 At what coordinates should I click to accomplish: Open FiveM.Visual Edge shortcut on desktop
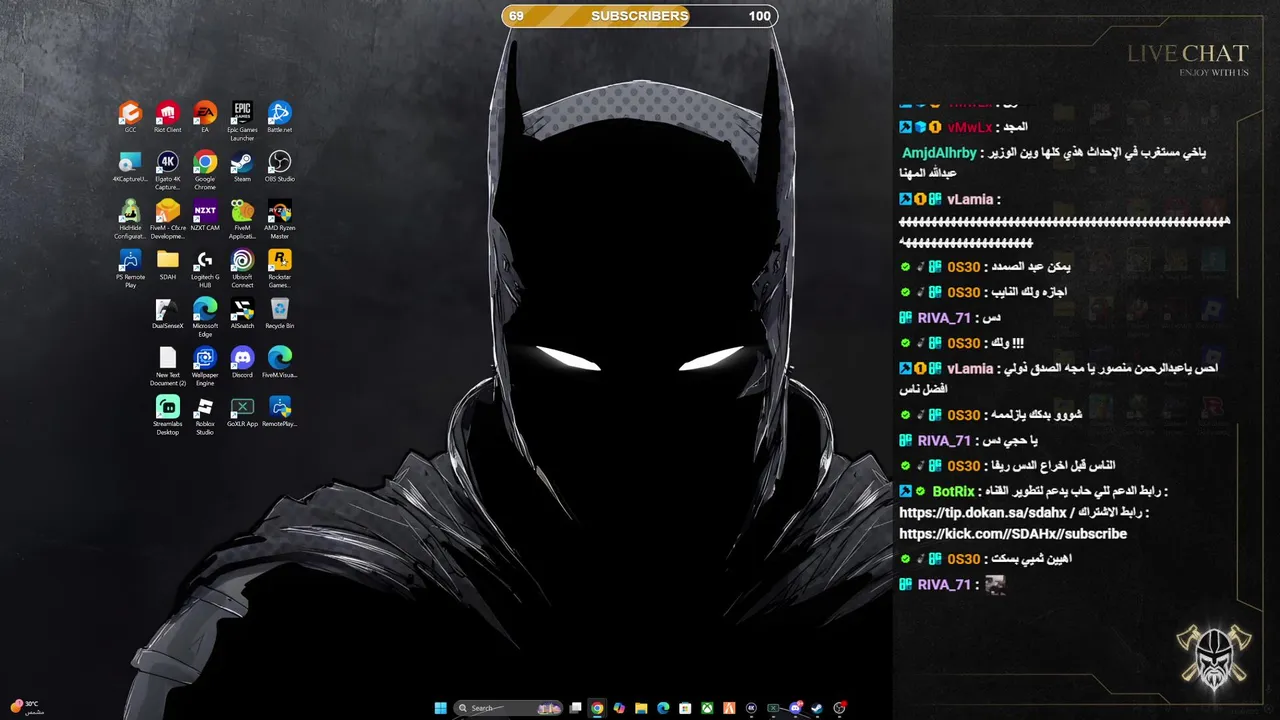click(279, 362)
